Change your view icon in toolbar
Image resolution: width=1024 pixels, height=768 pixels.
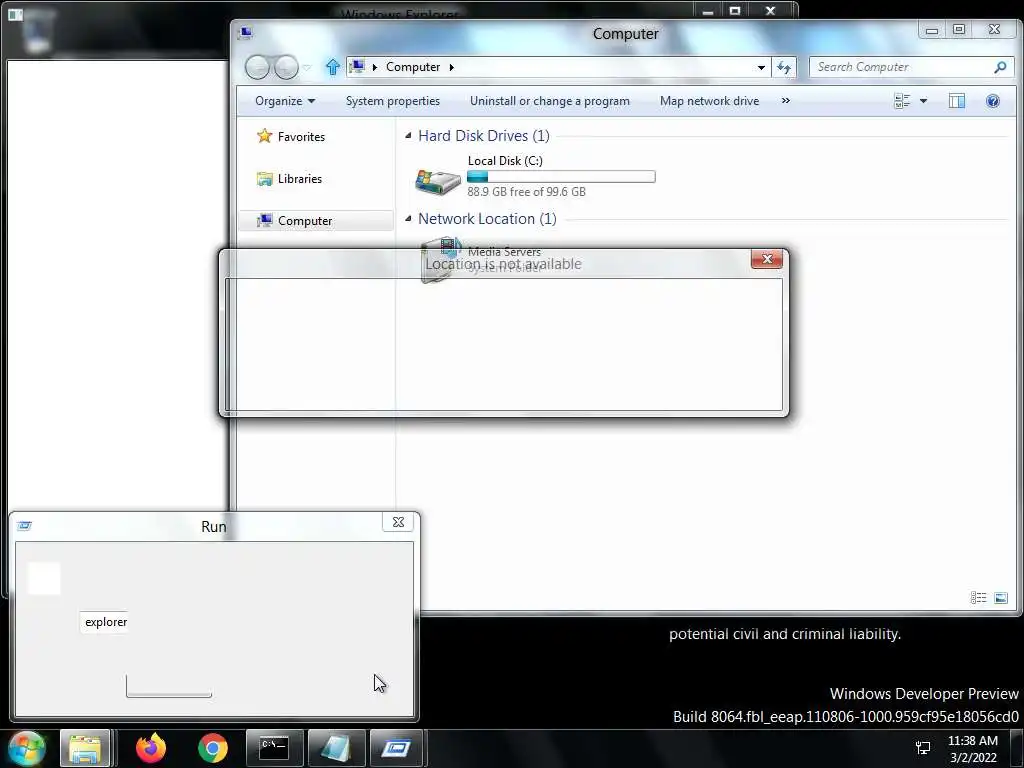(x=903, y=101)
